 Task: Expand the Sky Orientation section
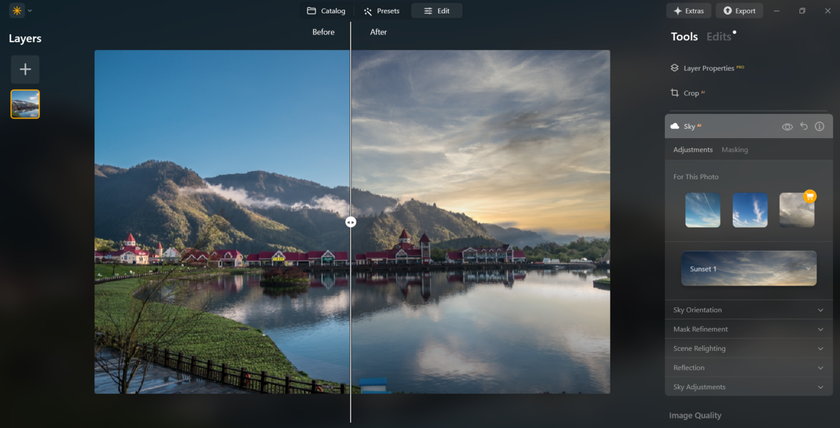pos(748,310)
